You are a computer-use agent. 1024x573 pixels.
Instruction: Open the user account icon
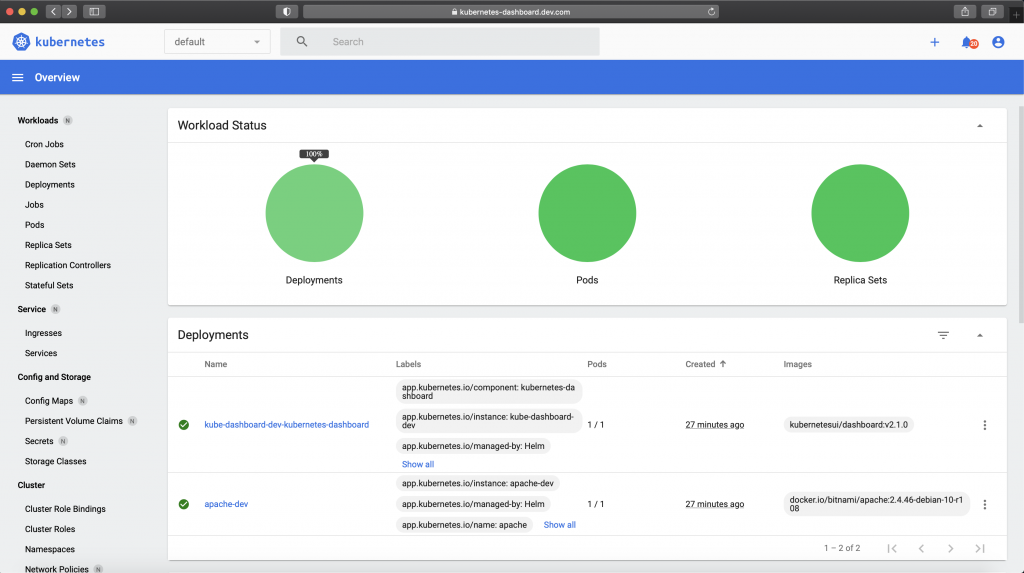(x=998, y=42)
